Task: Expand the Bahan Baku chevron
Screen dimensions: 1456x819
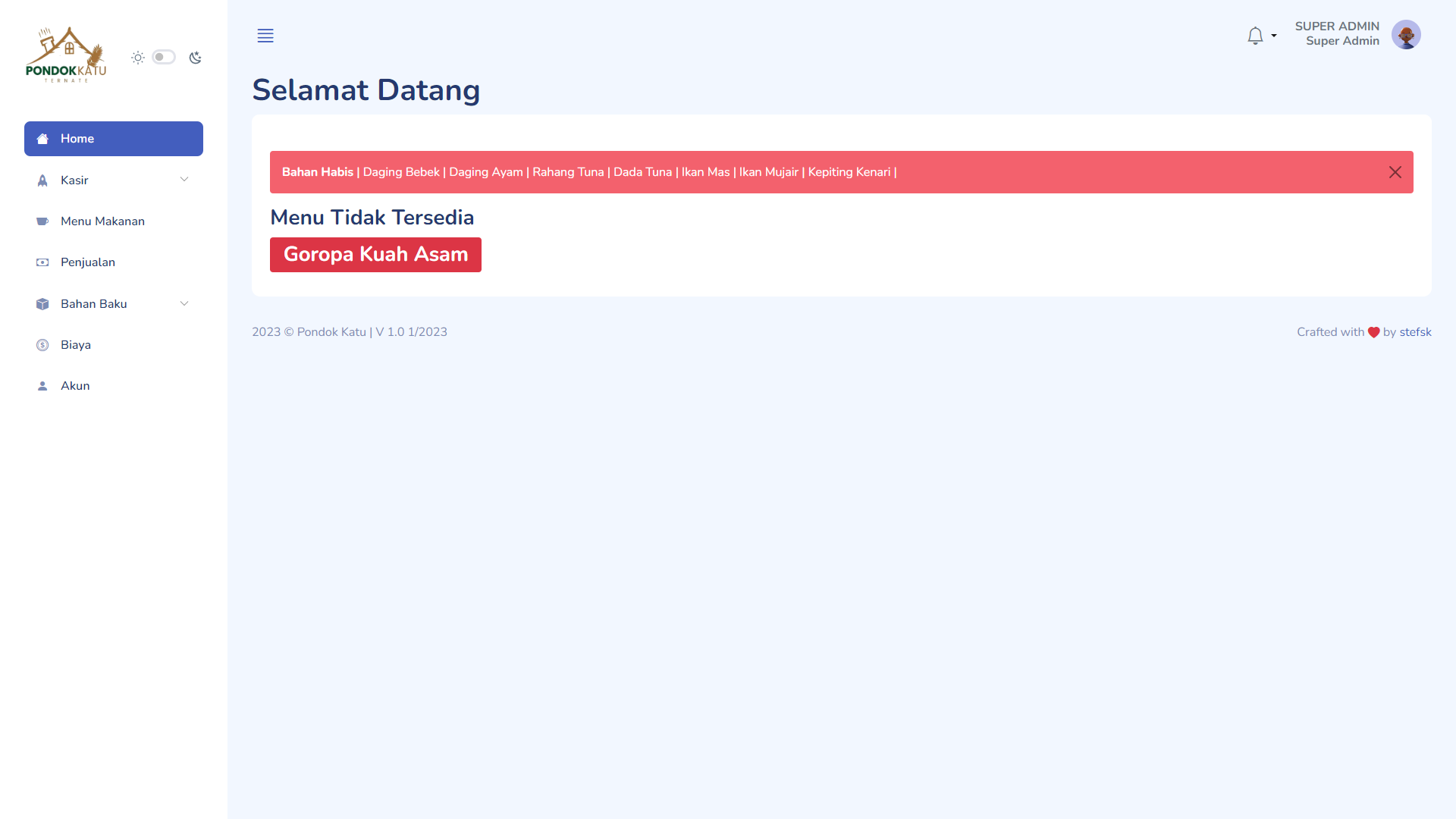Action: (x=184, y=303)
